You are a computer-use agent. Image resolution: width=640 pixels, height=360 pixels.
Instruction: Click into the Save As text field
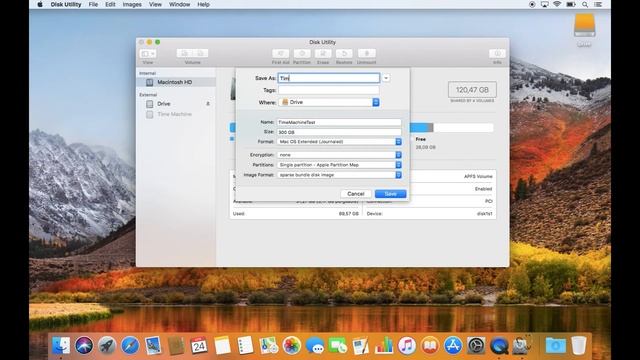[x=329, y=78]
